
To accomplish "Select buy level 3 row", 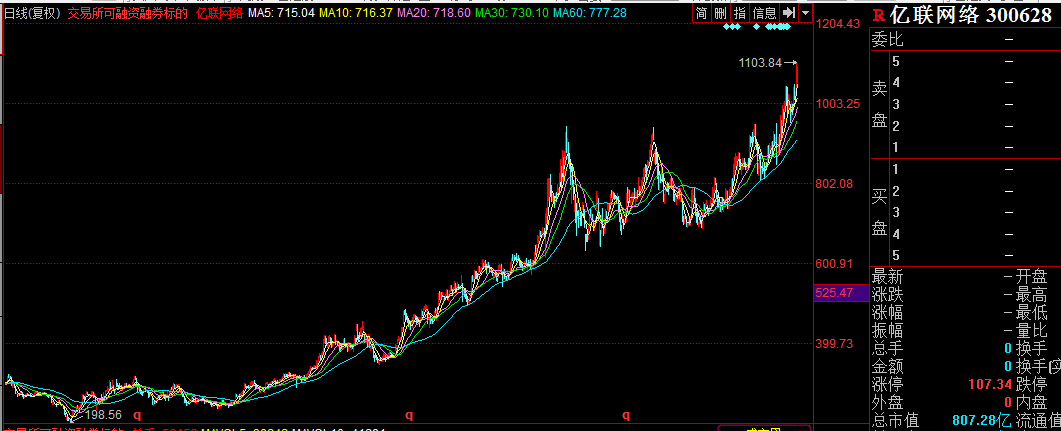I will coord(974,212).
